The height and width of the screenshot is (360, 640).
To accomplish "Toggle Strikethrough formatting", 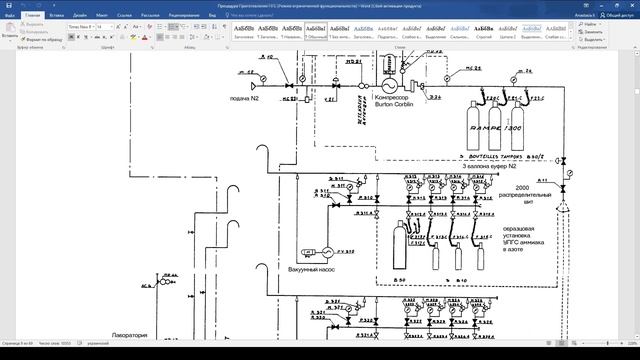I will pyautogui.click(x=97, y=37).
